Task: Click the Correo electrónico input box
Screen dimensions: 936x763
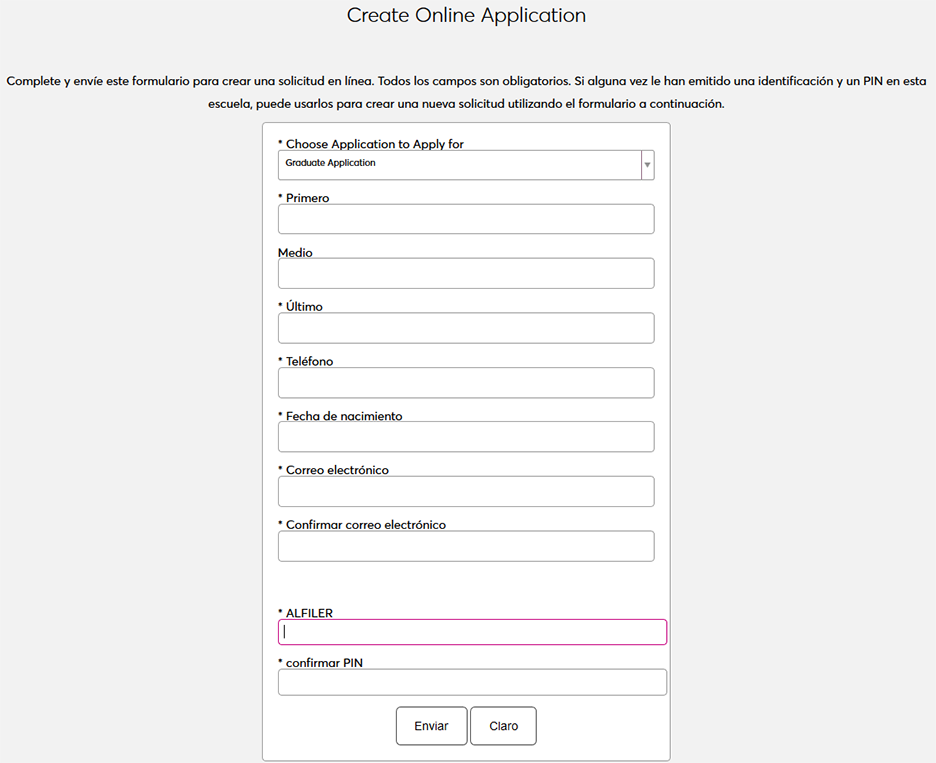Action: (466, 492)
